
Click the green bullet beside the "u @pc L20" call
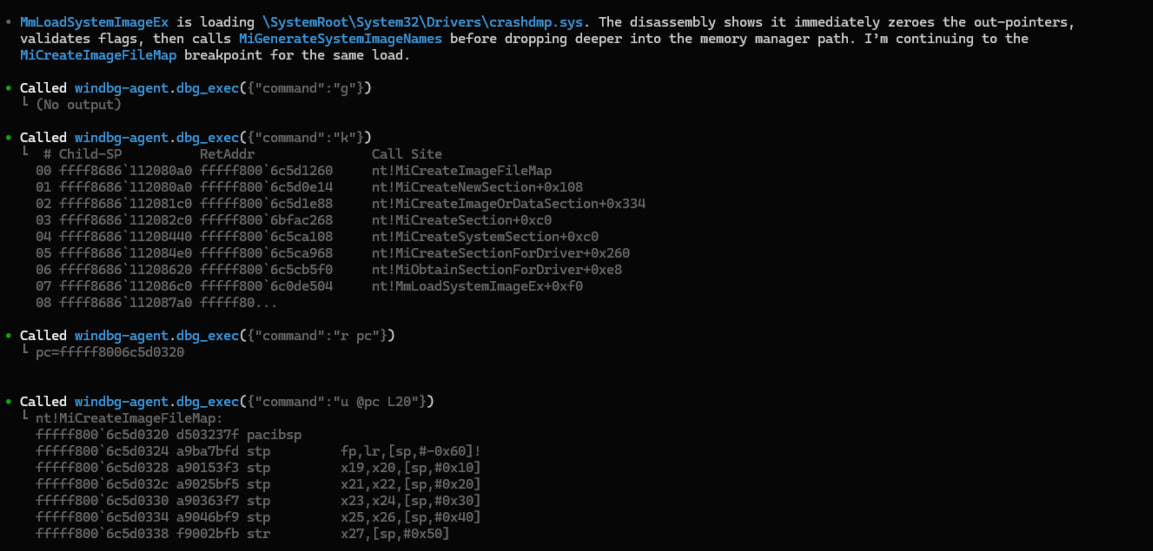(x=9, y=401)
